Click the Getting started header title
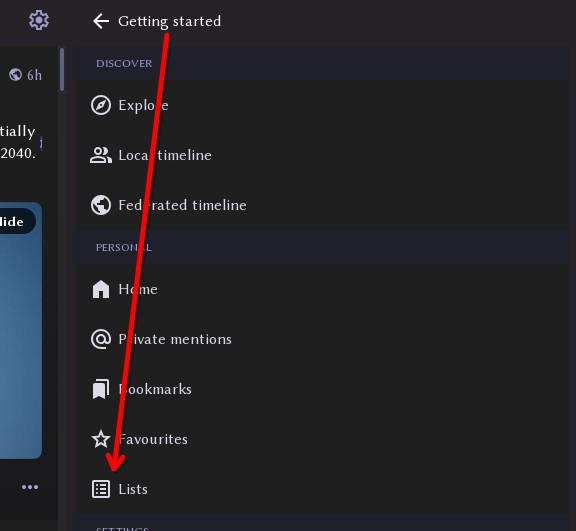This screenshot has height=531, width=576. [x=169, y=21]
